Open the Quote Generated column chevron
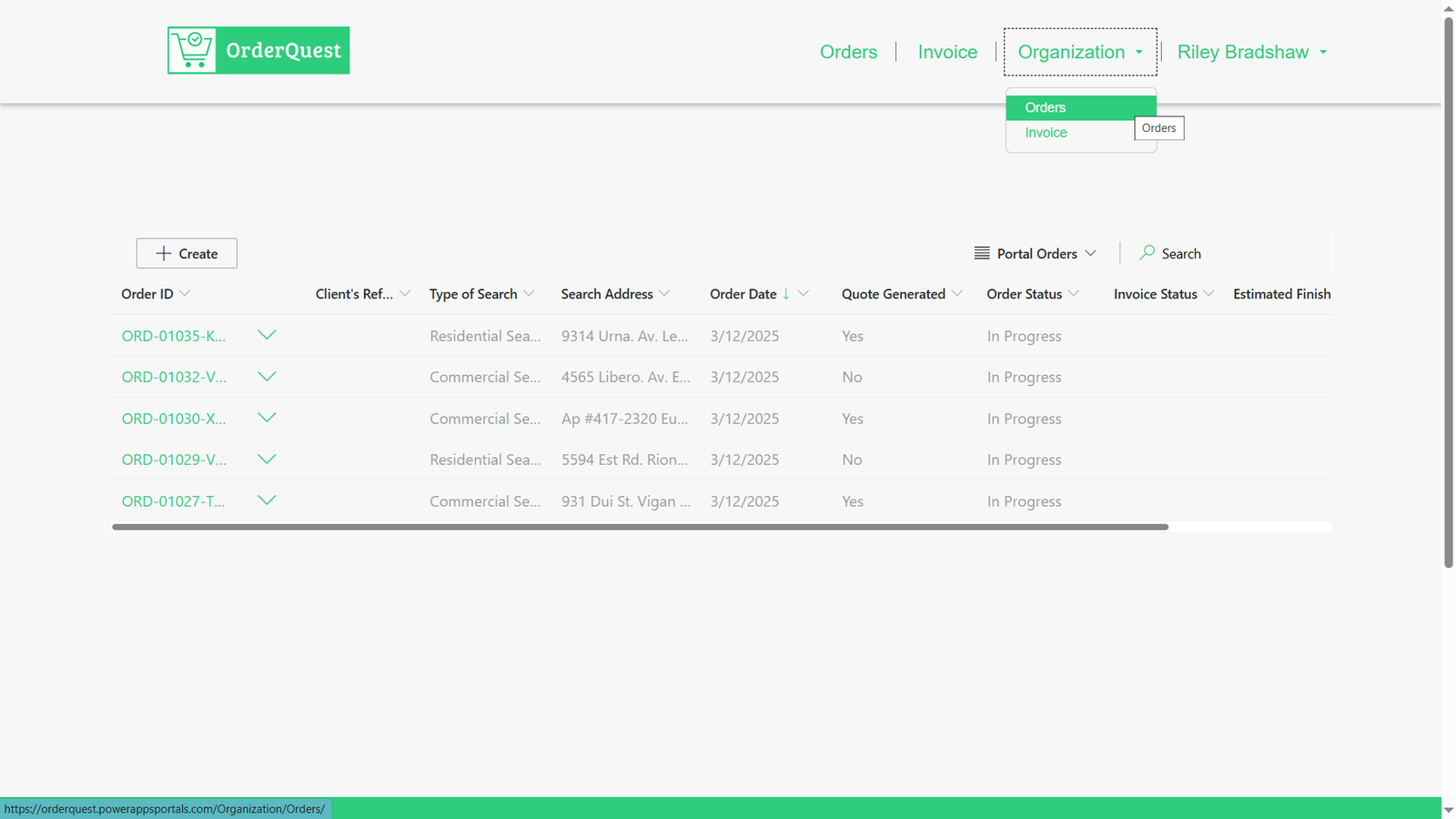Screen dimensions: 1456x819 [957, 293]
